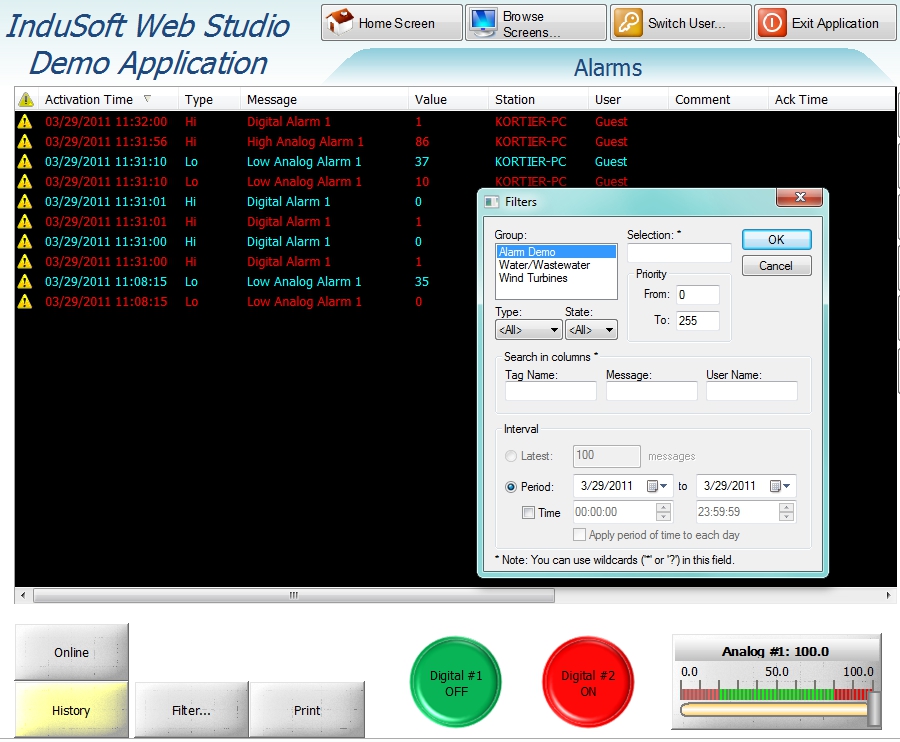Click the house icon on Home Screen
The image size is (900, 742).
tap(340, 22)
